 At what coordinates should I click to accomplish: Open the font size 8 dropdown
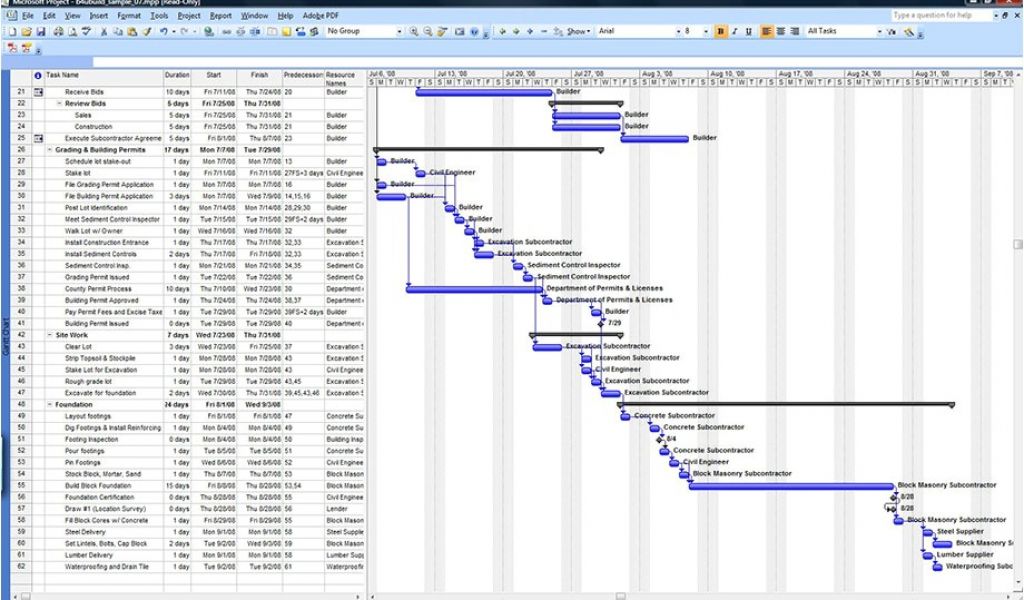pos(705,31)
